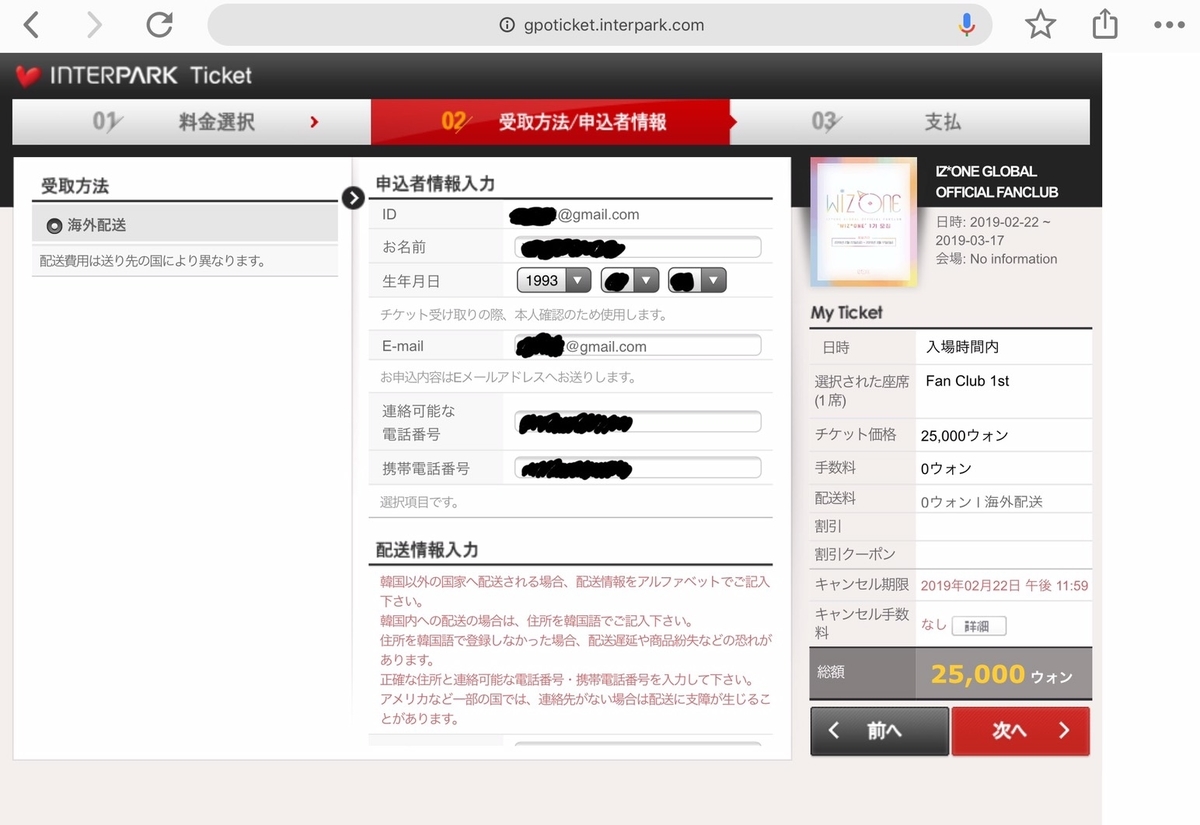This screenshot has height=825, width=1200.
Task: Click the 申込者情報入力 heading
Action: (x=435, y=184)
